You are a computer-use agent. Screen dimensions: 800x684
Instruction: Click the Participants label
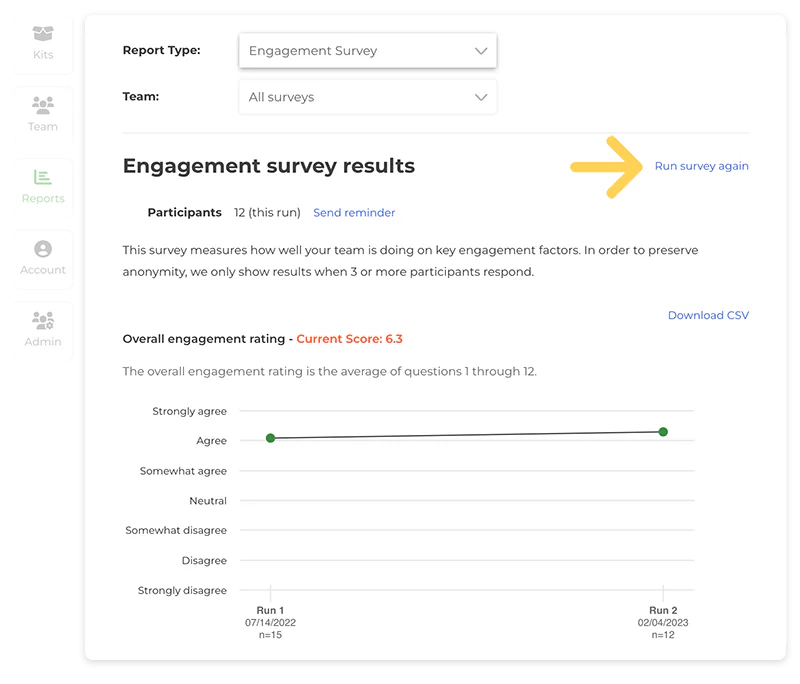(185, 213)
